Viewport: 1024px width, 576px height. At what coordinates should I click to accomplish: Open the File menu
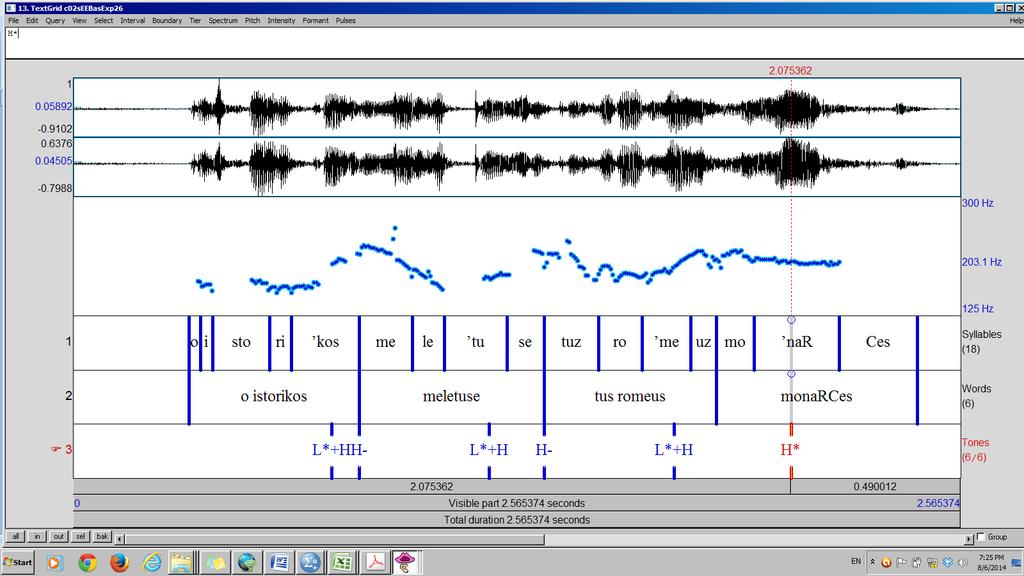click(x=13, y=20)
